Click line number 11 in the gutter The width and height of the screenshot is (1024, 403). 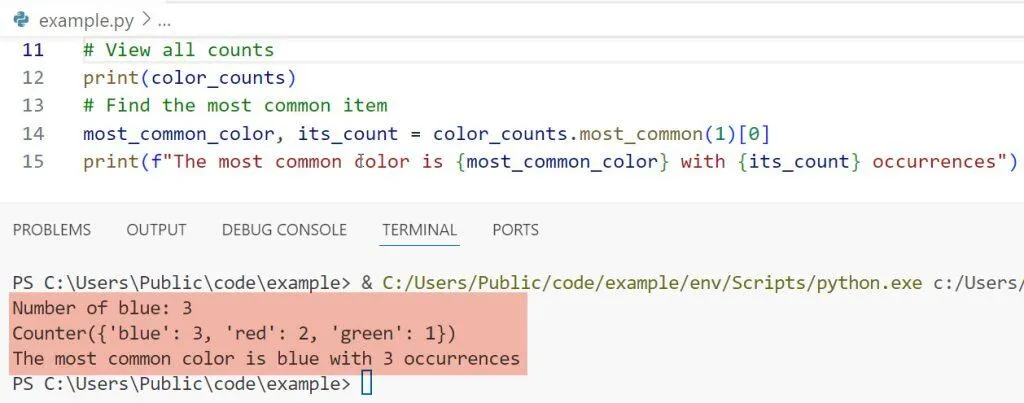pyautogui.click(x=33, y=50)
